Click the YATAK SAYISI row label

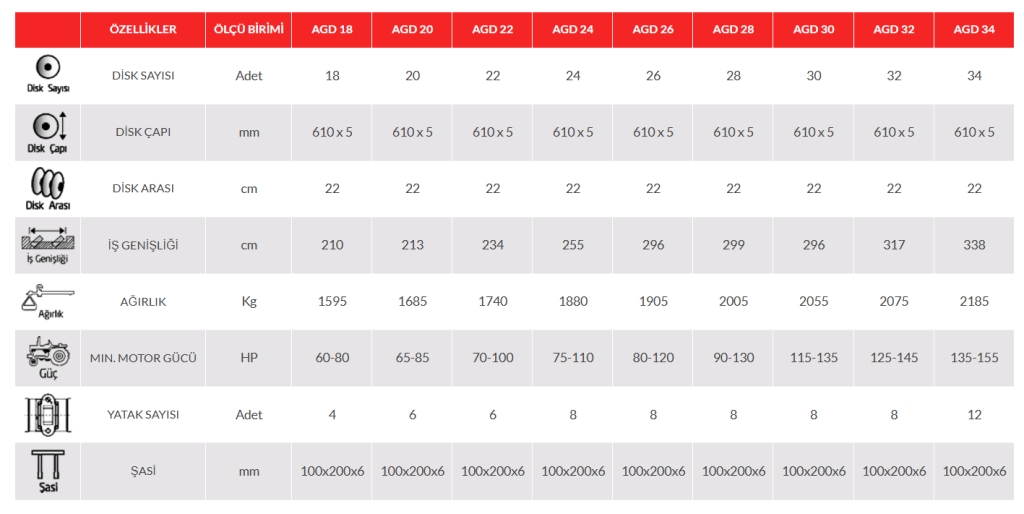(x=143, y=414)
